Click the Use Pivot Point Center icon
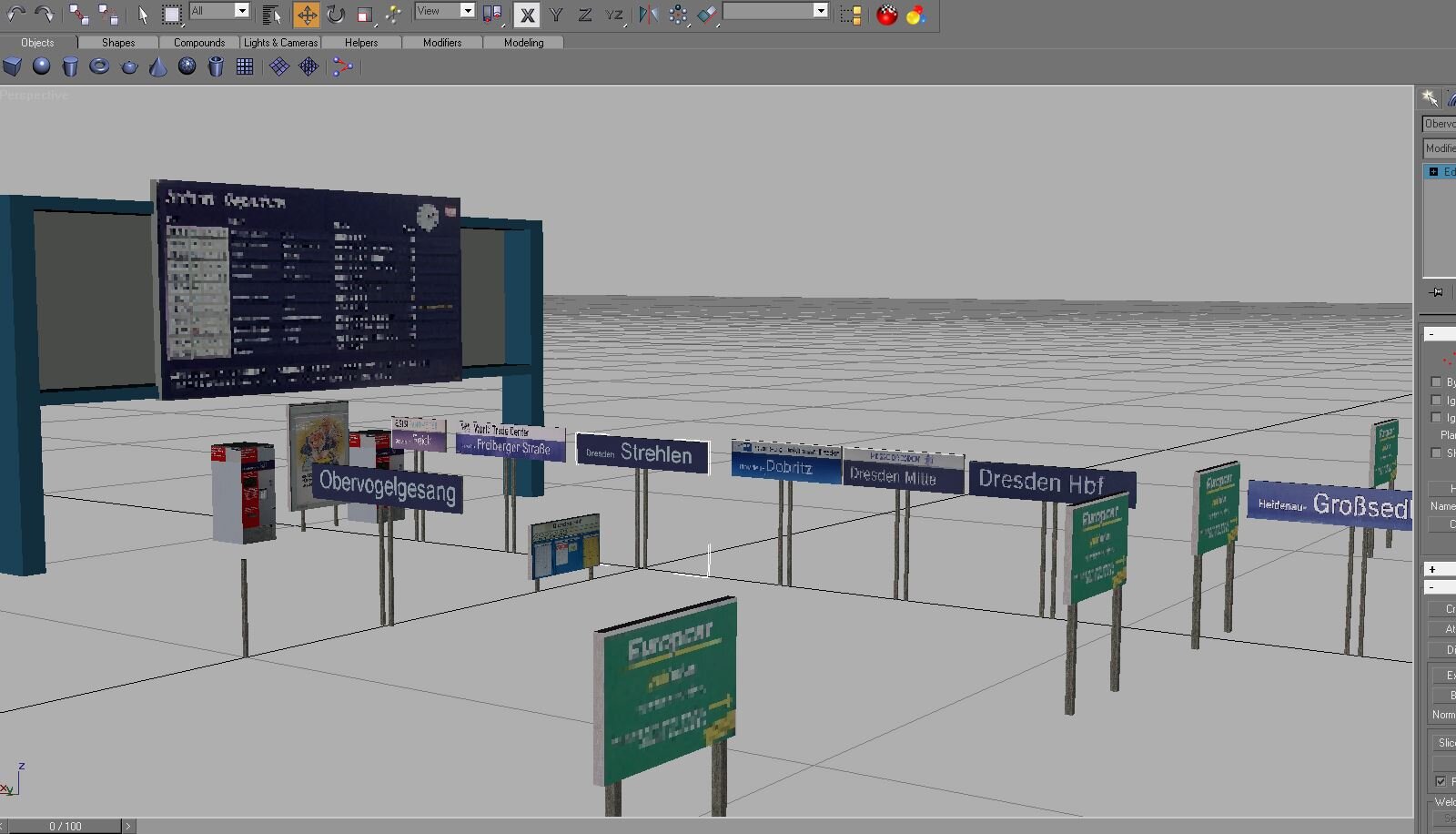This screenshot has width=1456, height=834. [x=492, y=15]
